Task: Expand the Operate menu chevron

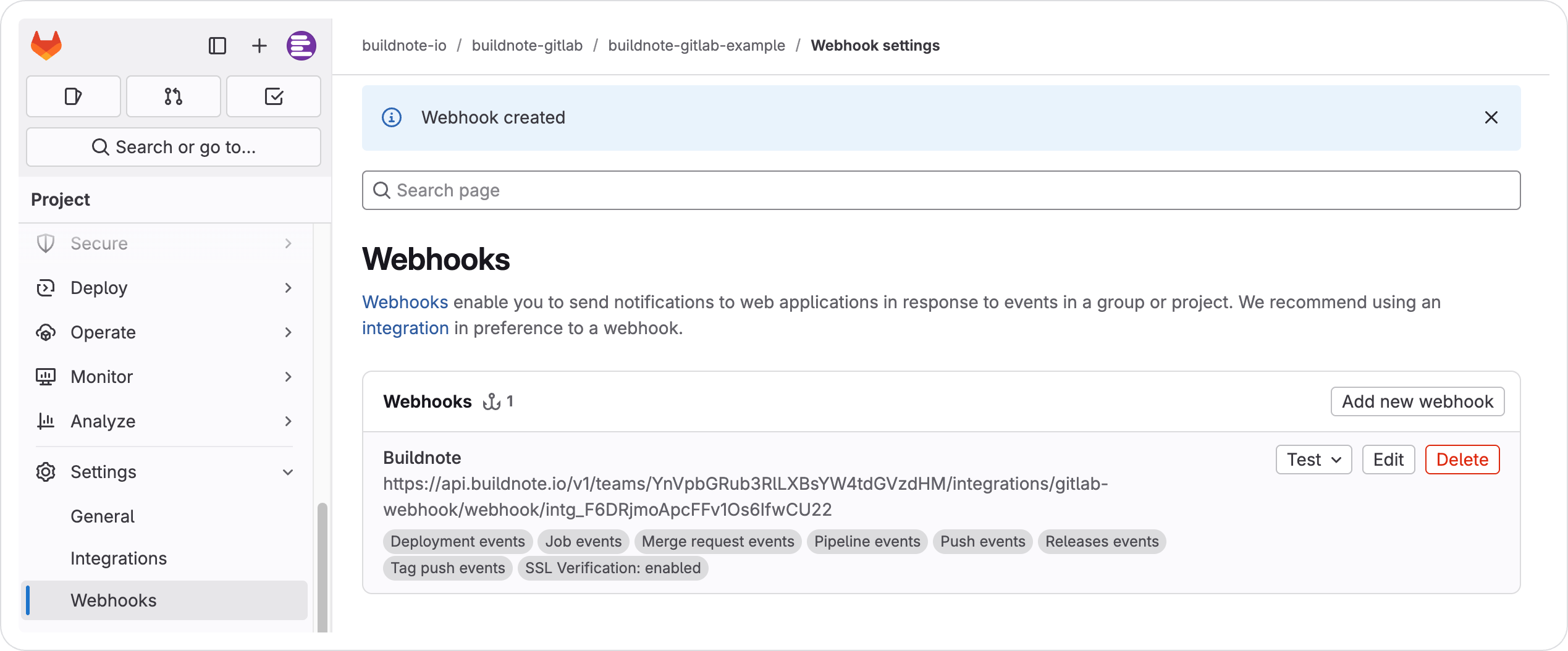Action: tap(288, 332)
